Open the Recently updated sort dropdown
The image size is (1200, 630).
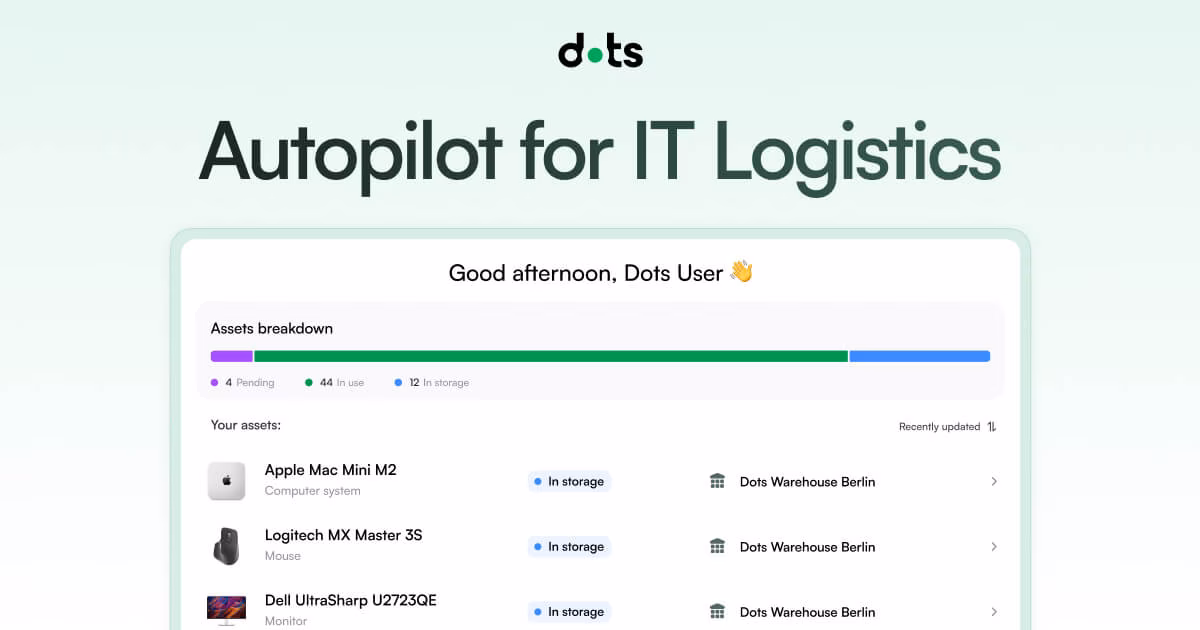click(x=947, y=427)
